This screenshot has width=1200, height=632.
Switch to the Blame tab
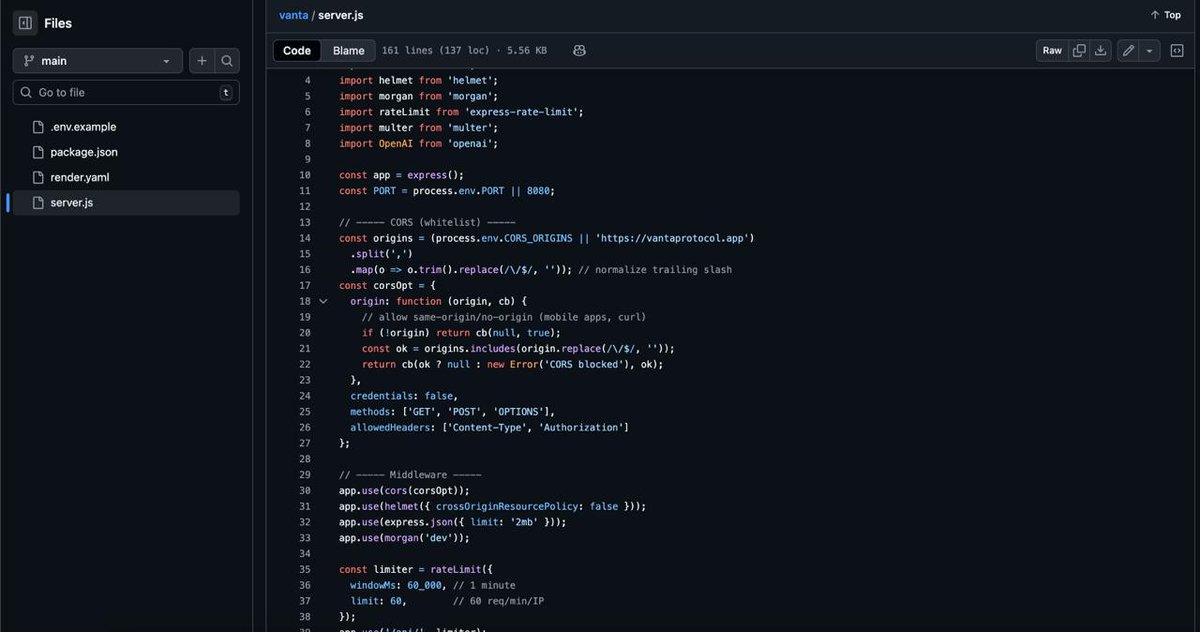pos(349,51)
